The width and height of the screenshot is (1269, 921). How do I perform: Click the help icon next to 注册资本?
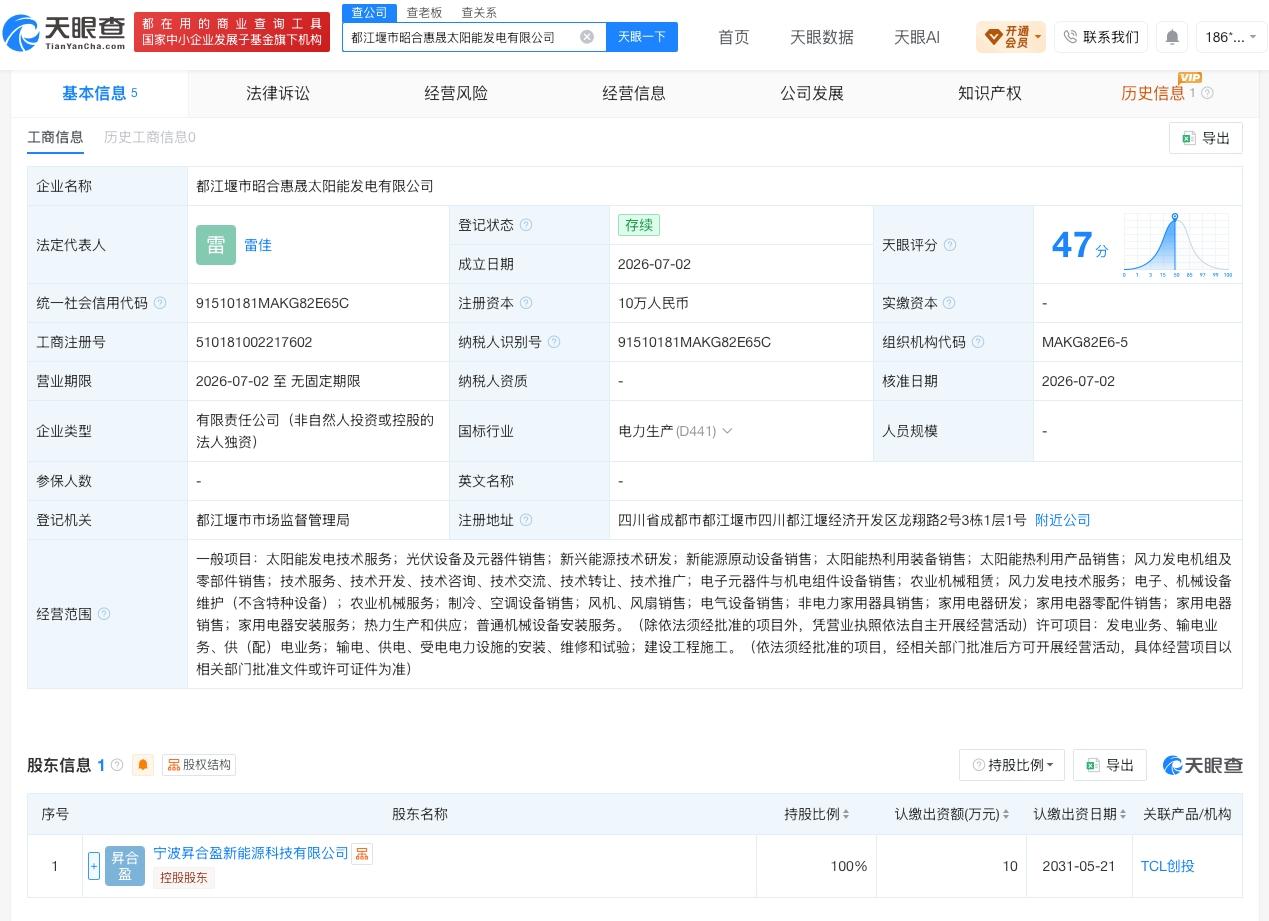pos(526,303)
